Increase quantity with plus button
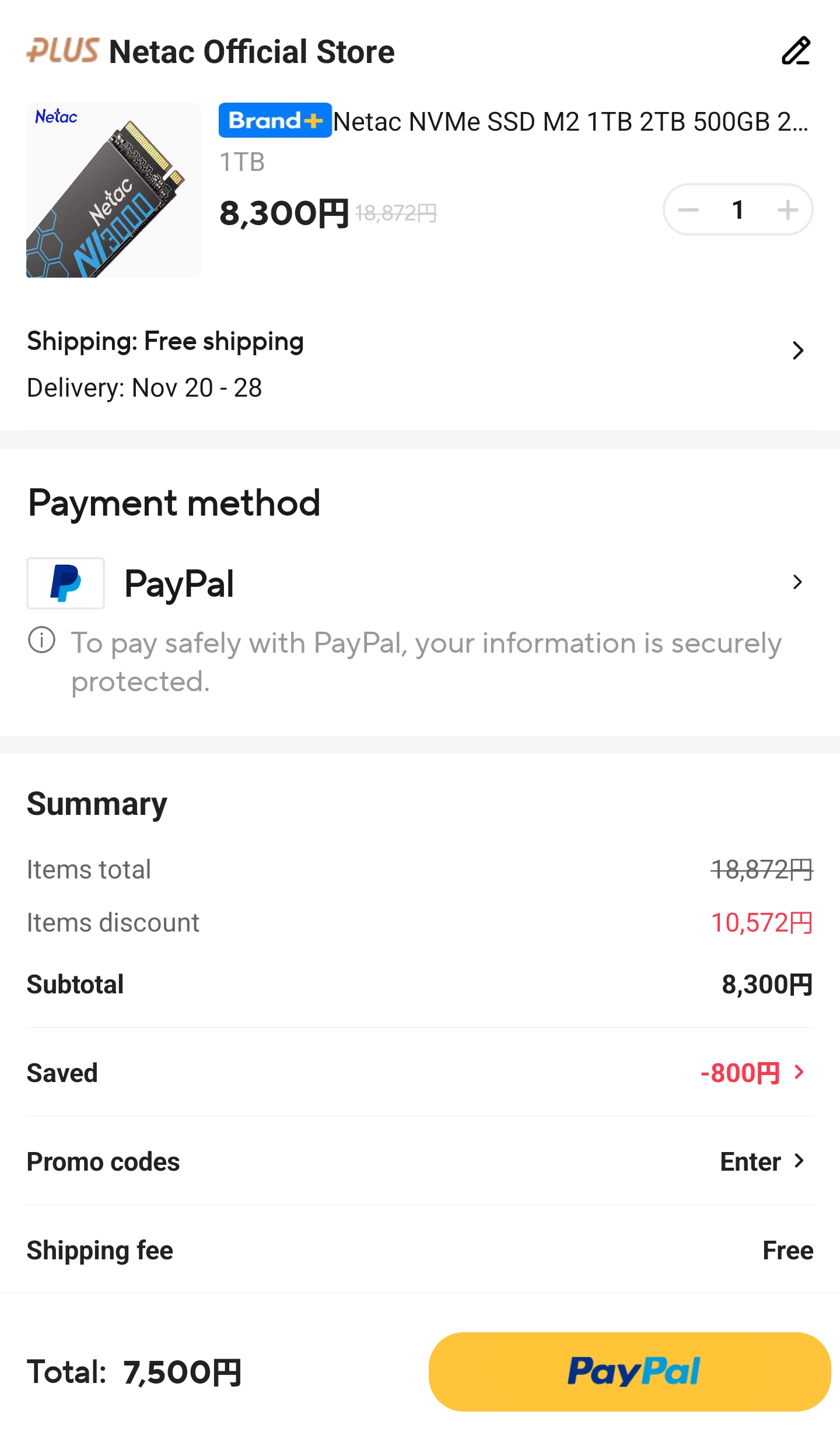The height and width of the screenshot is (1446, 840). point(787,210)
